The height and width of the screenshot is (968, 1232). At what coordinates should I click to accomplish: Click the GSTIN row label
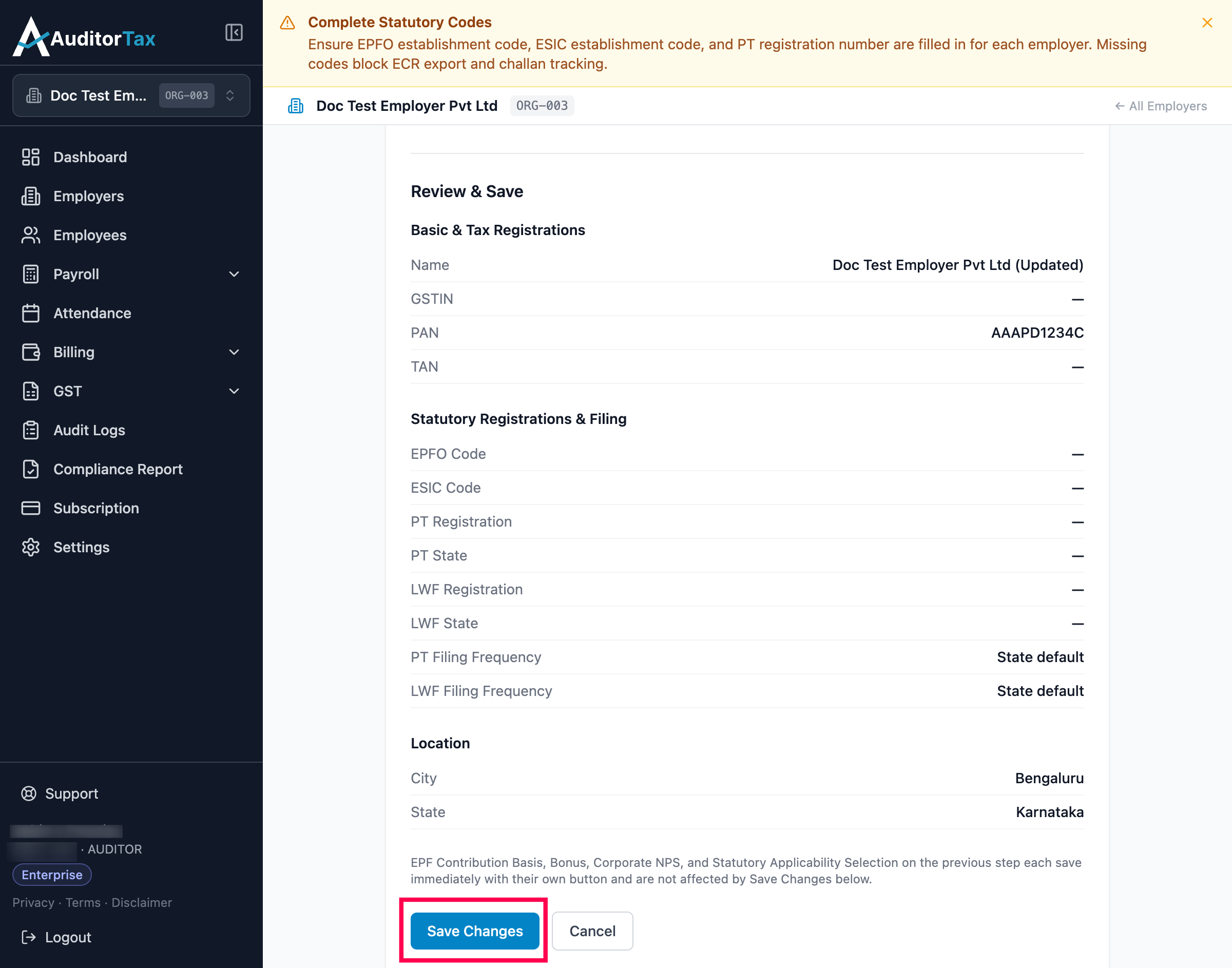[x=432, y=299]
